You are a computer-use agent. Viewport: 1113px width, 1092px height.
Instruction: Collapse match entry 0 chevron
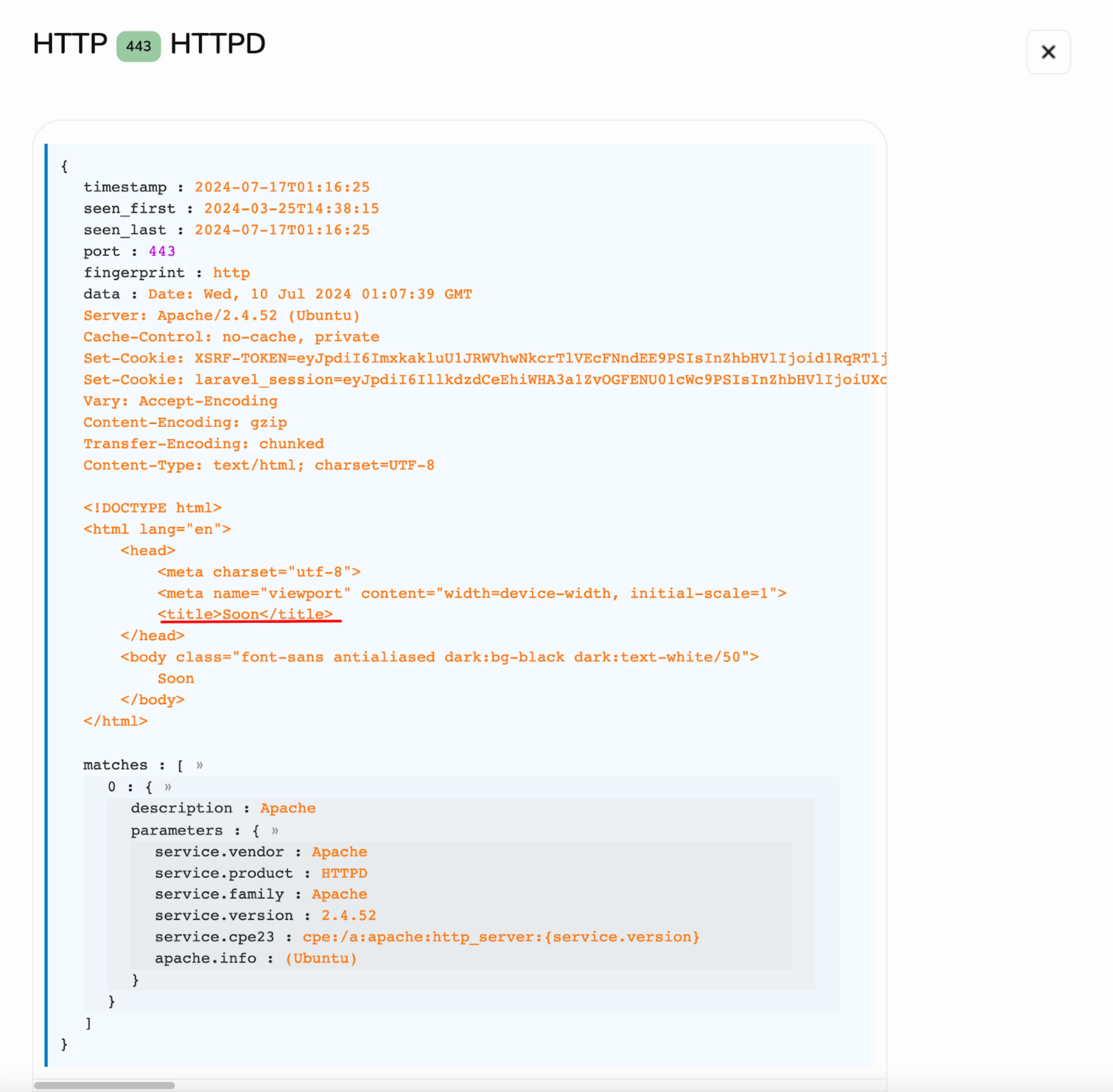point(167,787)
